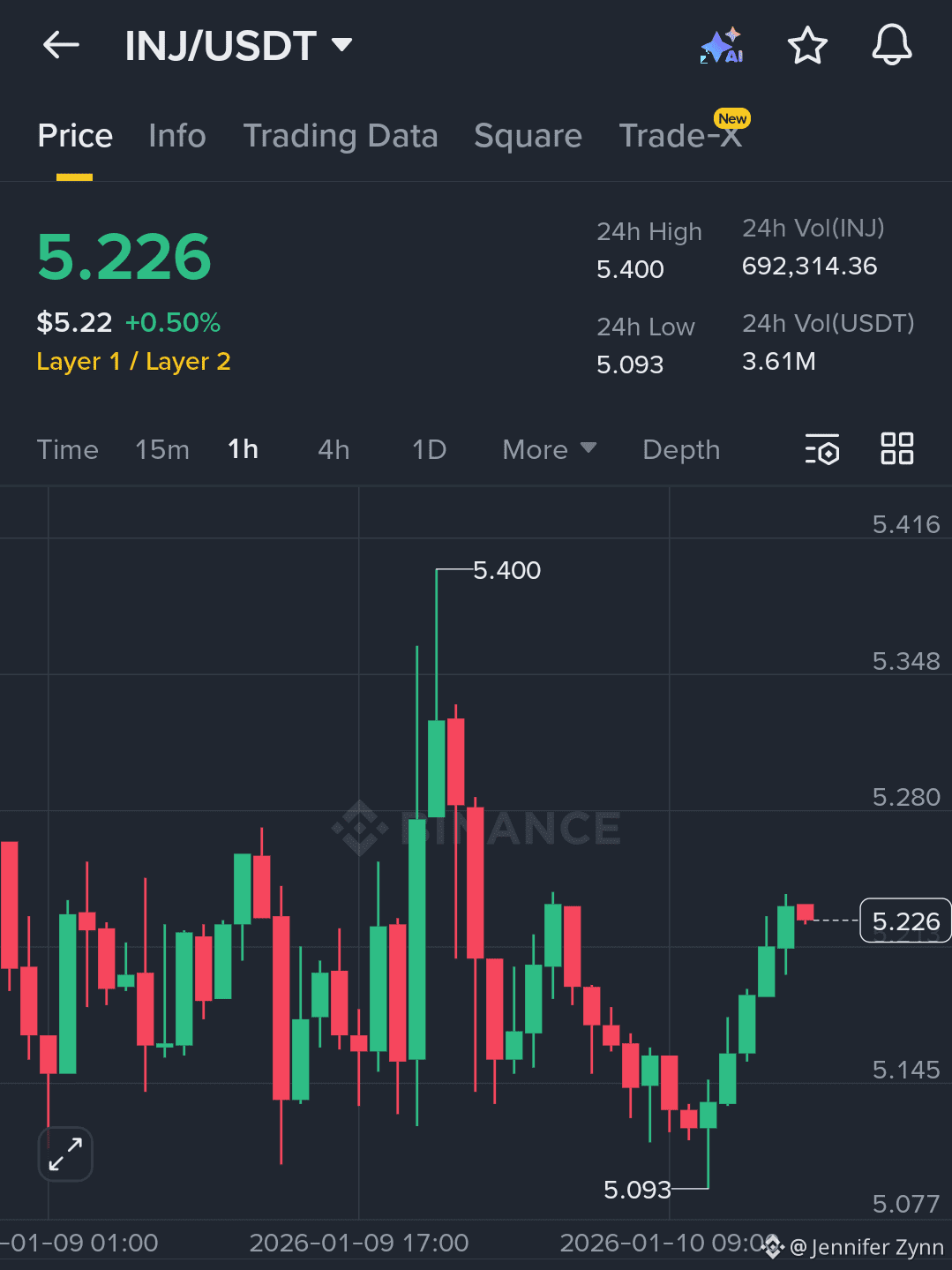This screenshot has width=952, height=1270.
Task: Open notifications via the bell icon
Action: coord(891,45)
